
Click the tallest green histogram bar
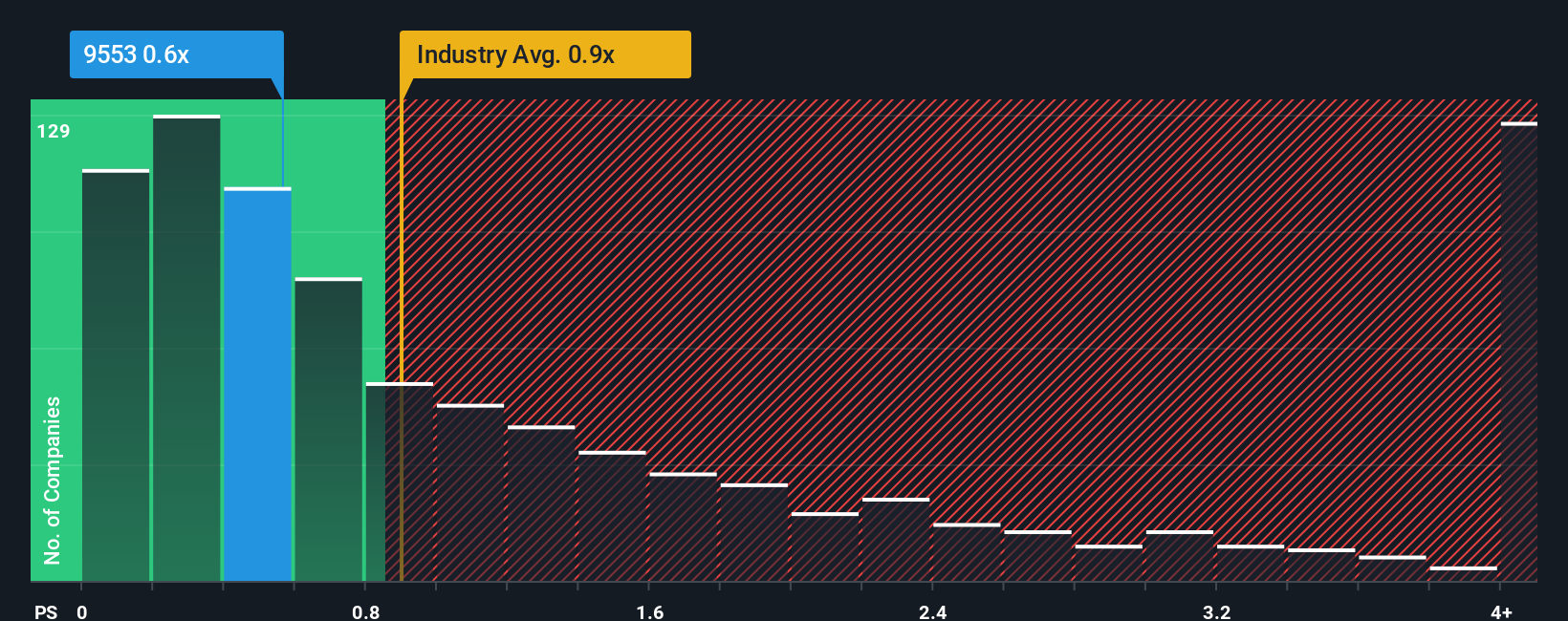186,348
